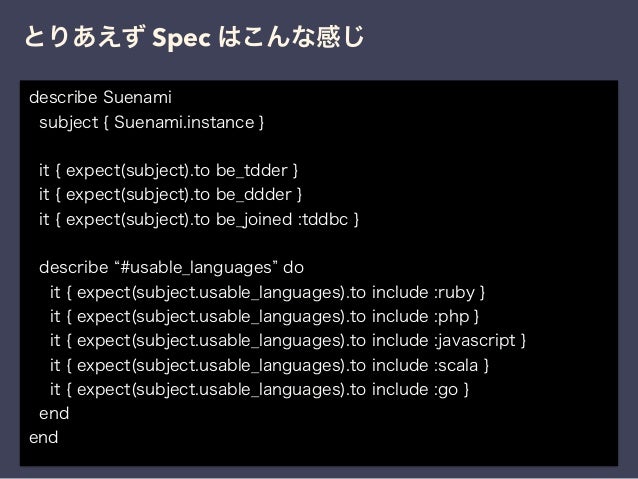
Task: Click the final outer "end" keyword
Action: [x=44, y=437]
